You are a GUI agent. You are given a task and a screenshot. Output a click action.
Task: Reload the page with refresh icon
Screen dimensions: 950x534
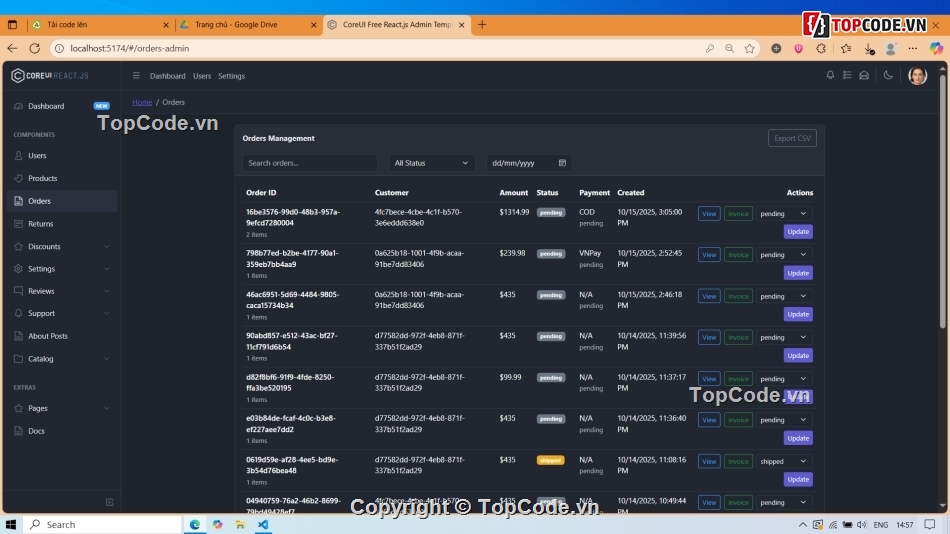[x=35, y=48]
